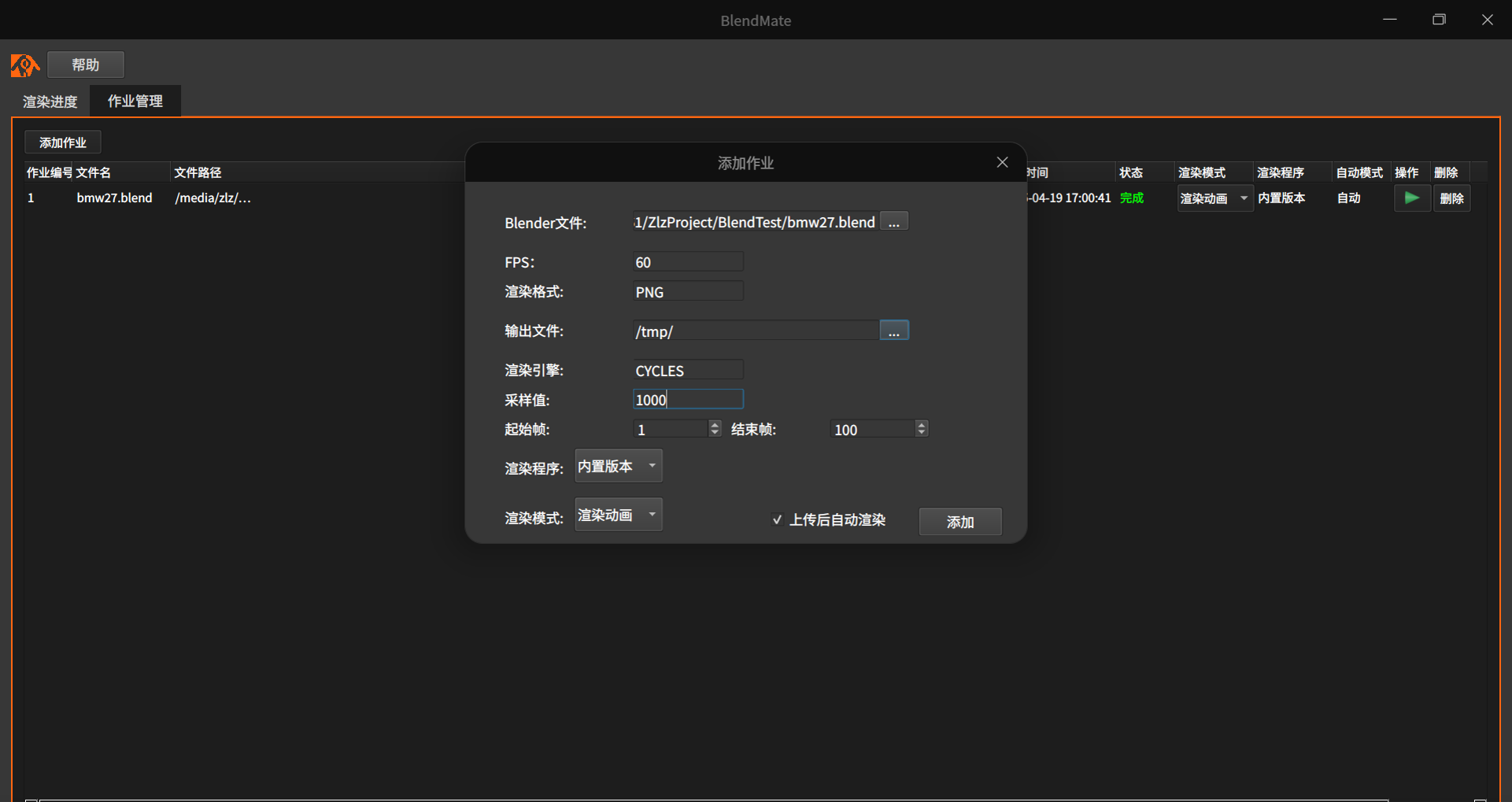Click the Add button in dialog

coord(959,522)
